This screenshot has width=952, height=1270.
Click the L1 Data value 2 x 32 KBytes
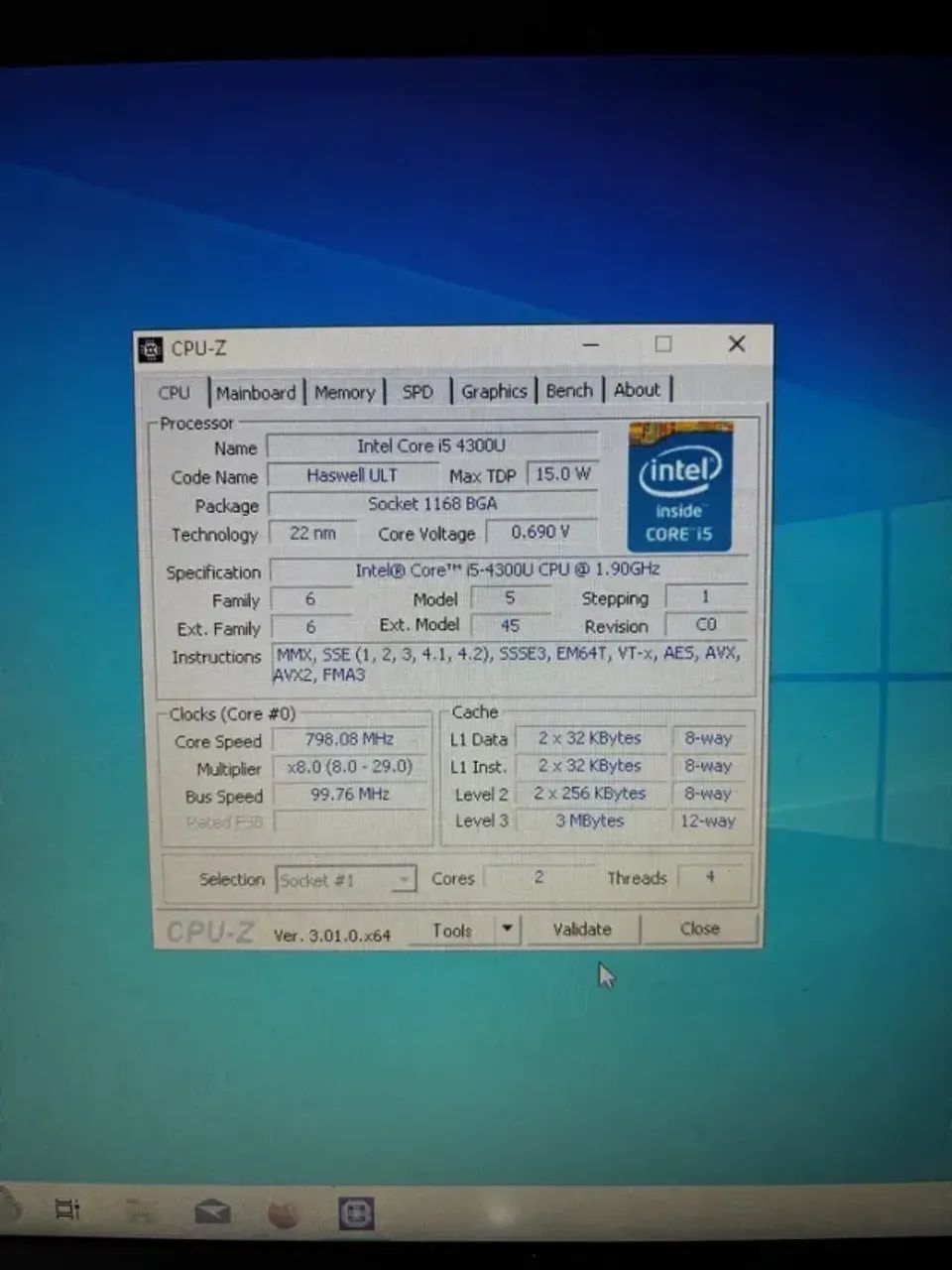pyautogui.click(x=590, y=738)
